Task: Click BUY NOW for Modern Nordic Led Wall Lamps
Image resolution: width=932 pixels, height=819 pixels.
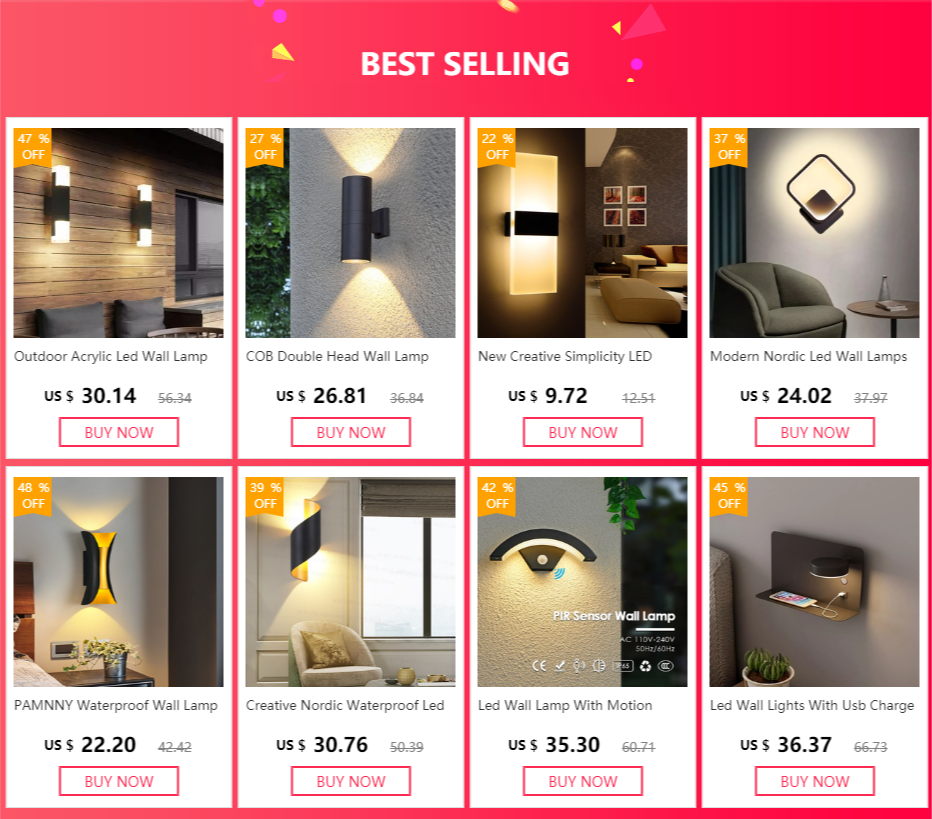Action: (x=815, y=432)
